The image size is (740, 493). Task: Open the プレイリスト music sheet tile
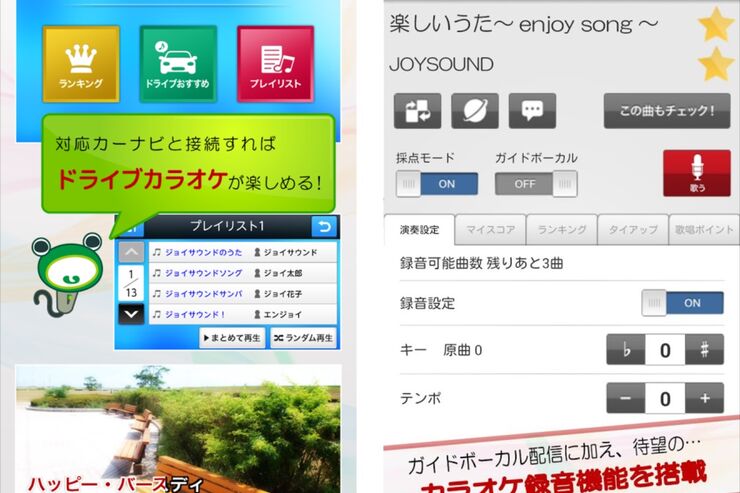click(x=276, y=64)
